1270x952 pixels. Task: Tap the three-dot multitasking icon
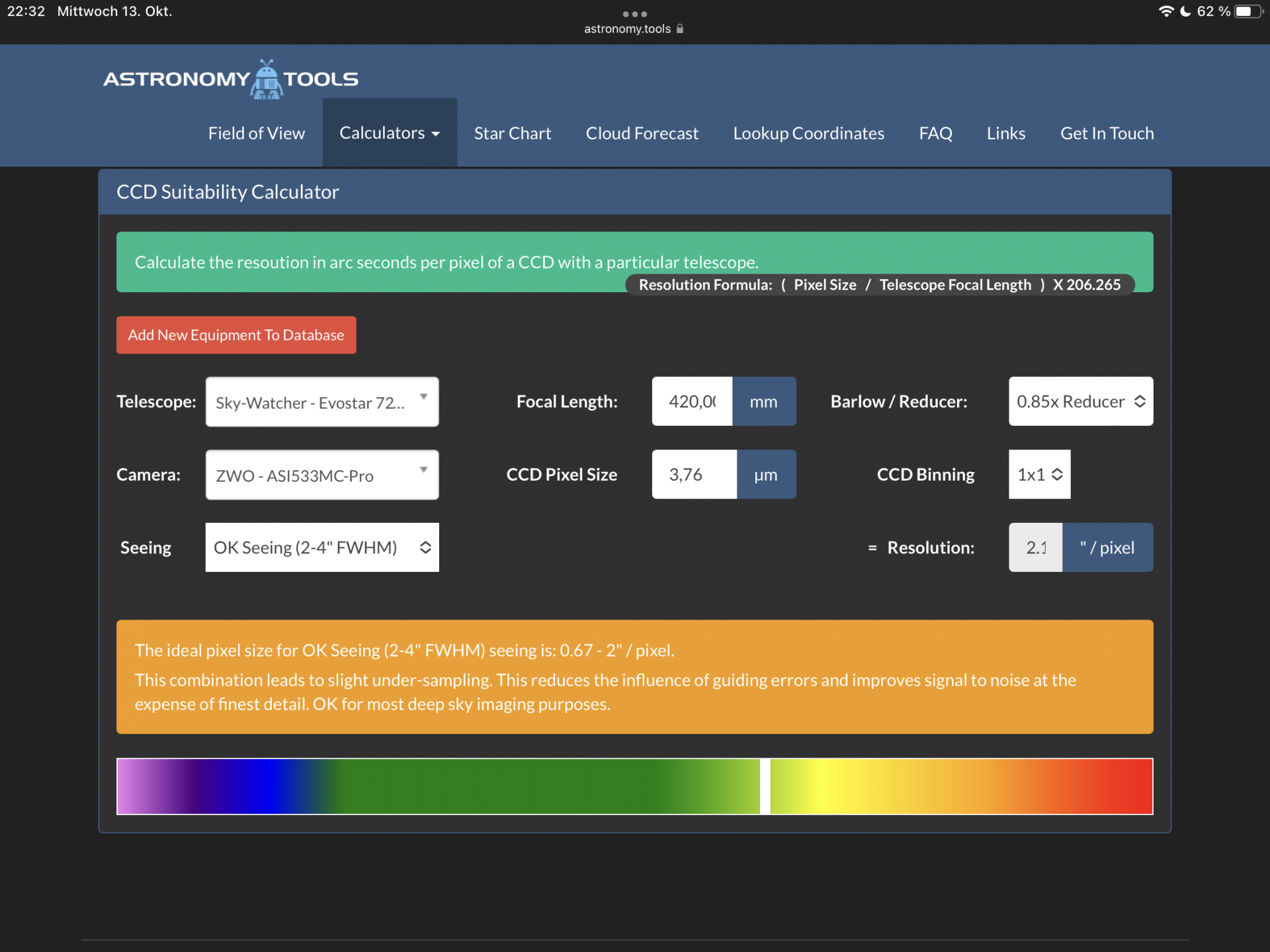point(635,14)
